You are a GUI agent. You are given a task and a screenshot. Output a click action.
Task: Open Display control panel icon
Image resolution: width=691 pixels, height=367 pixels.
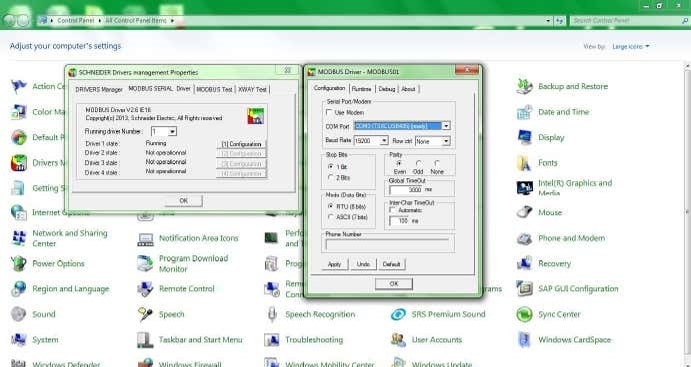click(x=524, y=137)
